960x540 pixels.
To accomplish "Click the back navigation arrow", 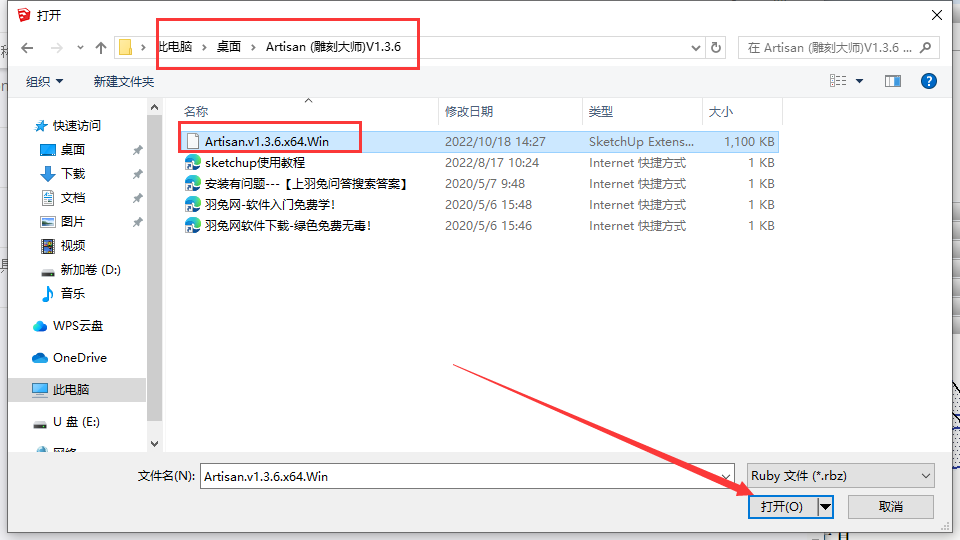I will (x=27, y=48).
